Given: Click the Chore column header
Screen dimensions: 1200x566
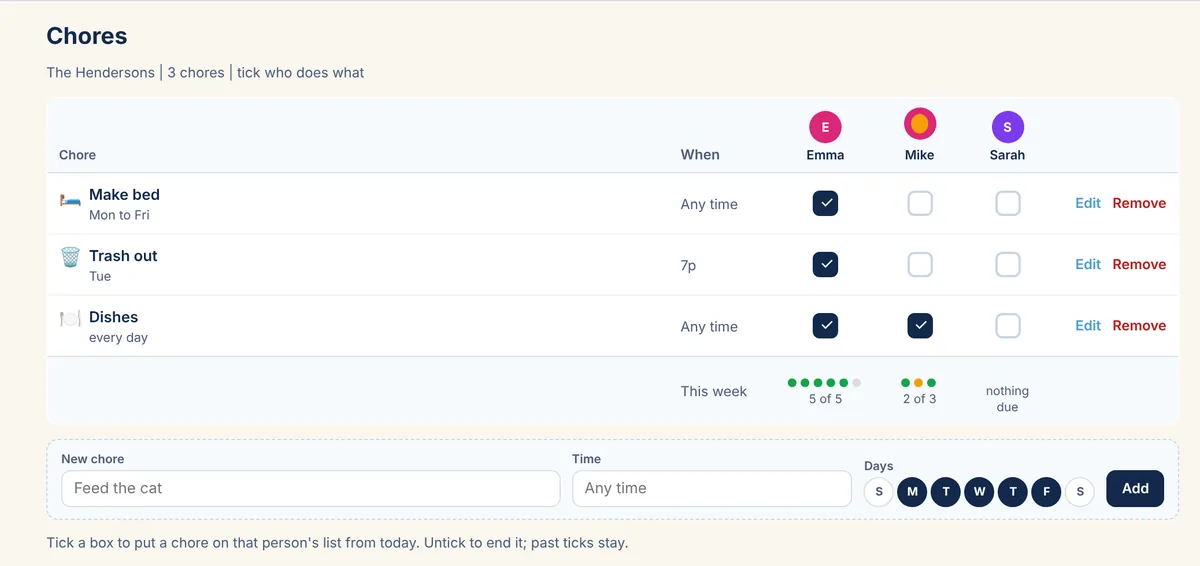Looking at the screenshot, I should pos(77,155).
